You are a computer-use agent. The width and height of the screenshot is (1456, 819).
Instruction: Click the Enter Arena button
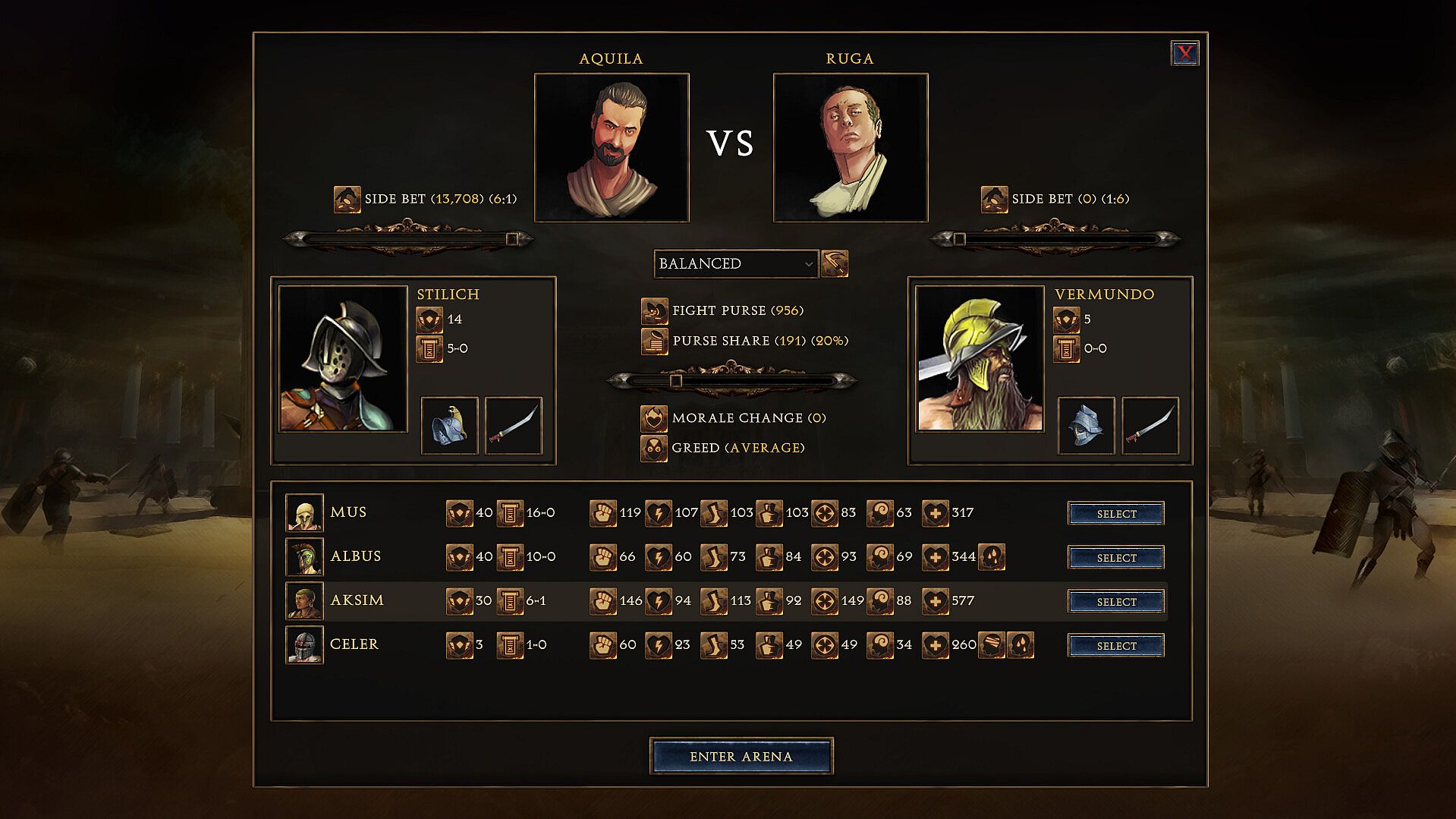[x=741, y=756]
